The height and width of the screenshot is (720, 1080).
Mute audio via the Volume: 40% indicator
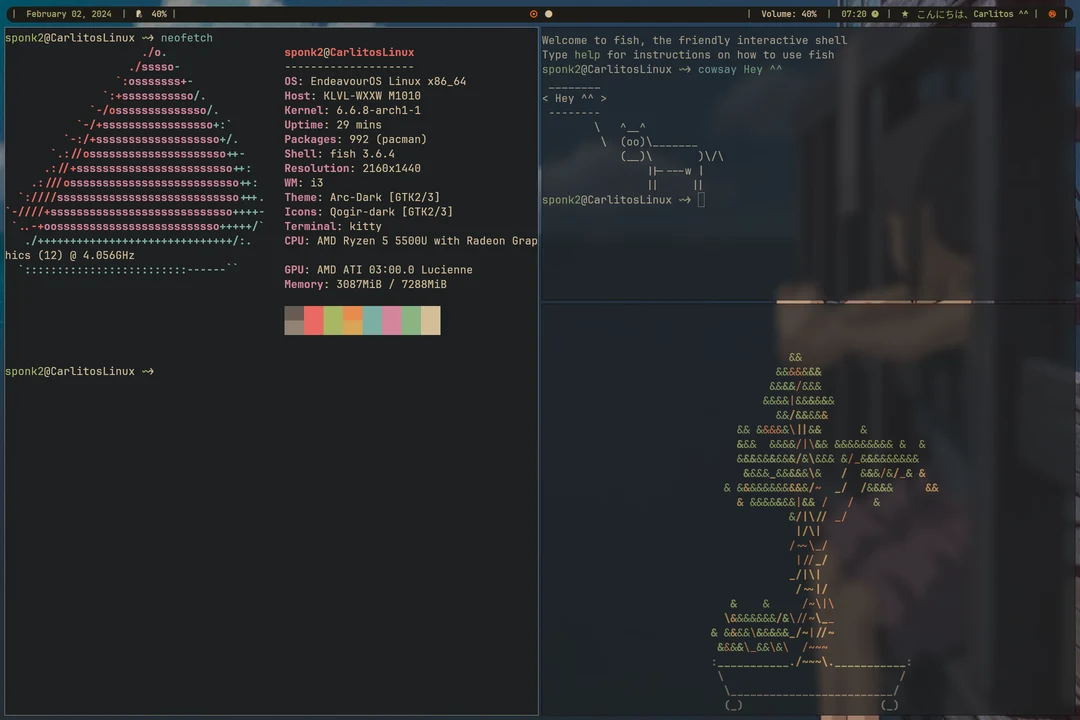tap(788, 14)
